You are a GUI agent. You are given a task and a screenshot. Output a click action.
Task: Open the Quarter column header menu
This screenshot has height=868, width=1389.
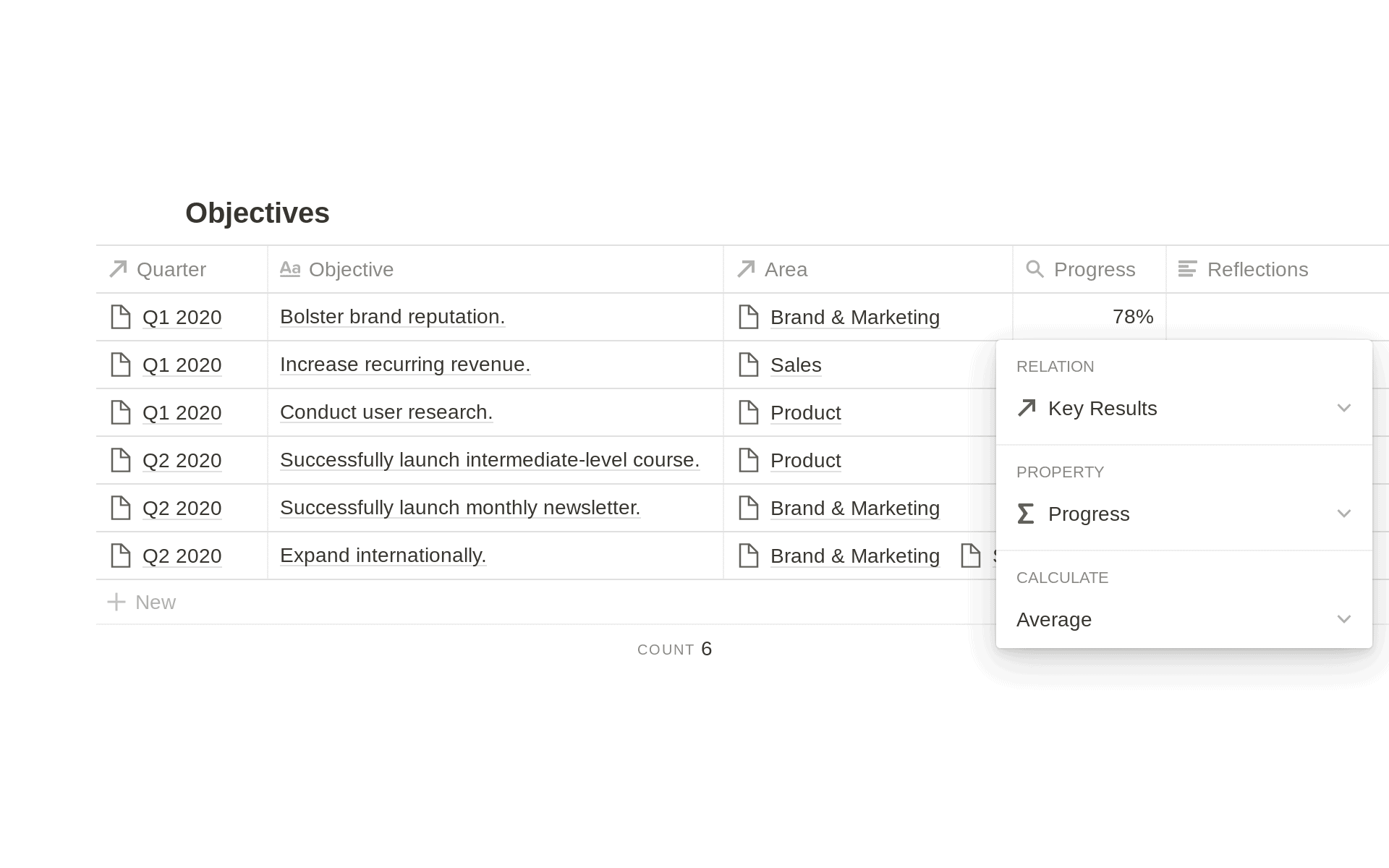171,268
